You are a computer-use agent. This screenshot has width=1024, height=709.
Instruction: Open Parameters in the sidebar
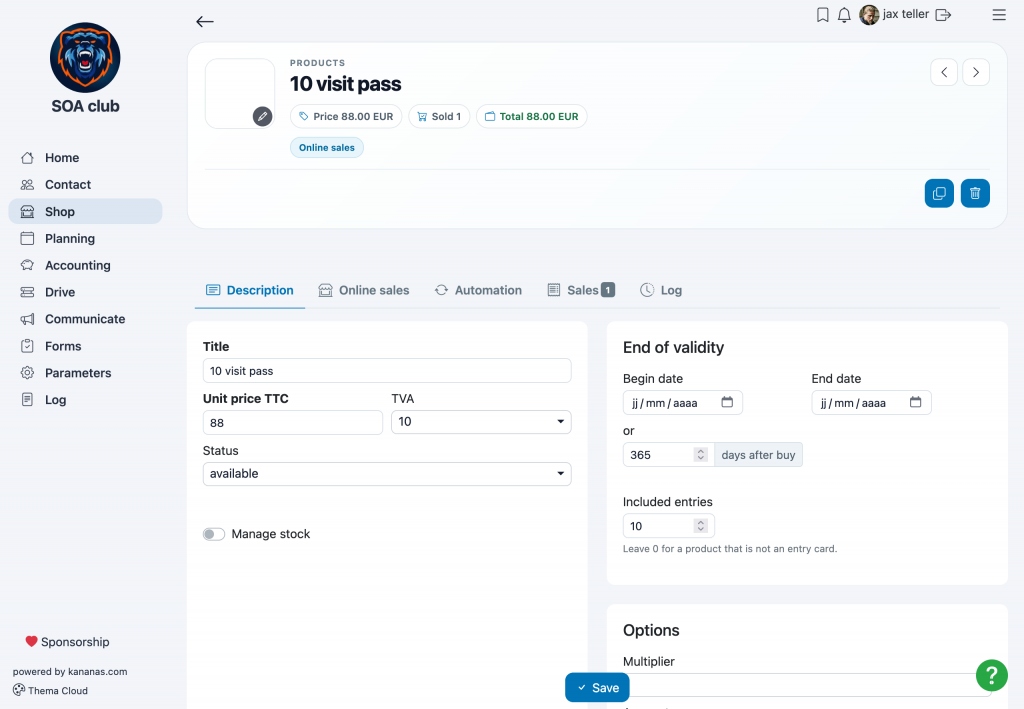[85, 373]
